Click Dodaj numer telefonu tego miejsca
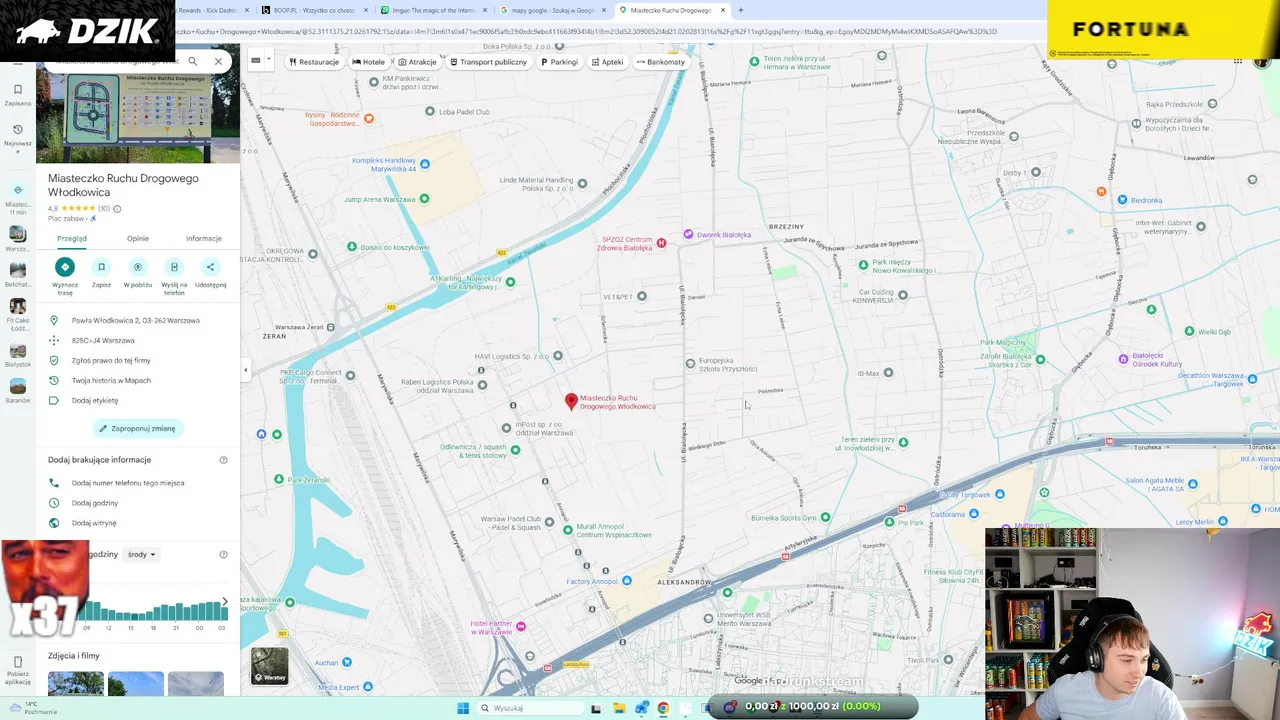The image size is (1280, 720). pos(138,483)
